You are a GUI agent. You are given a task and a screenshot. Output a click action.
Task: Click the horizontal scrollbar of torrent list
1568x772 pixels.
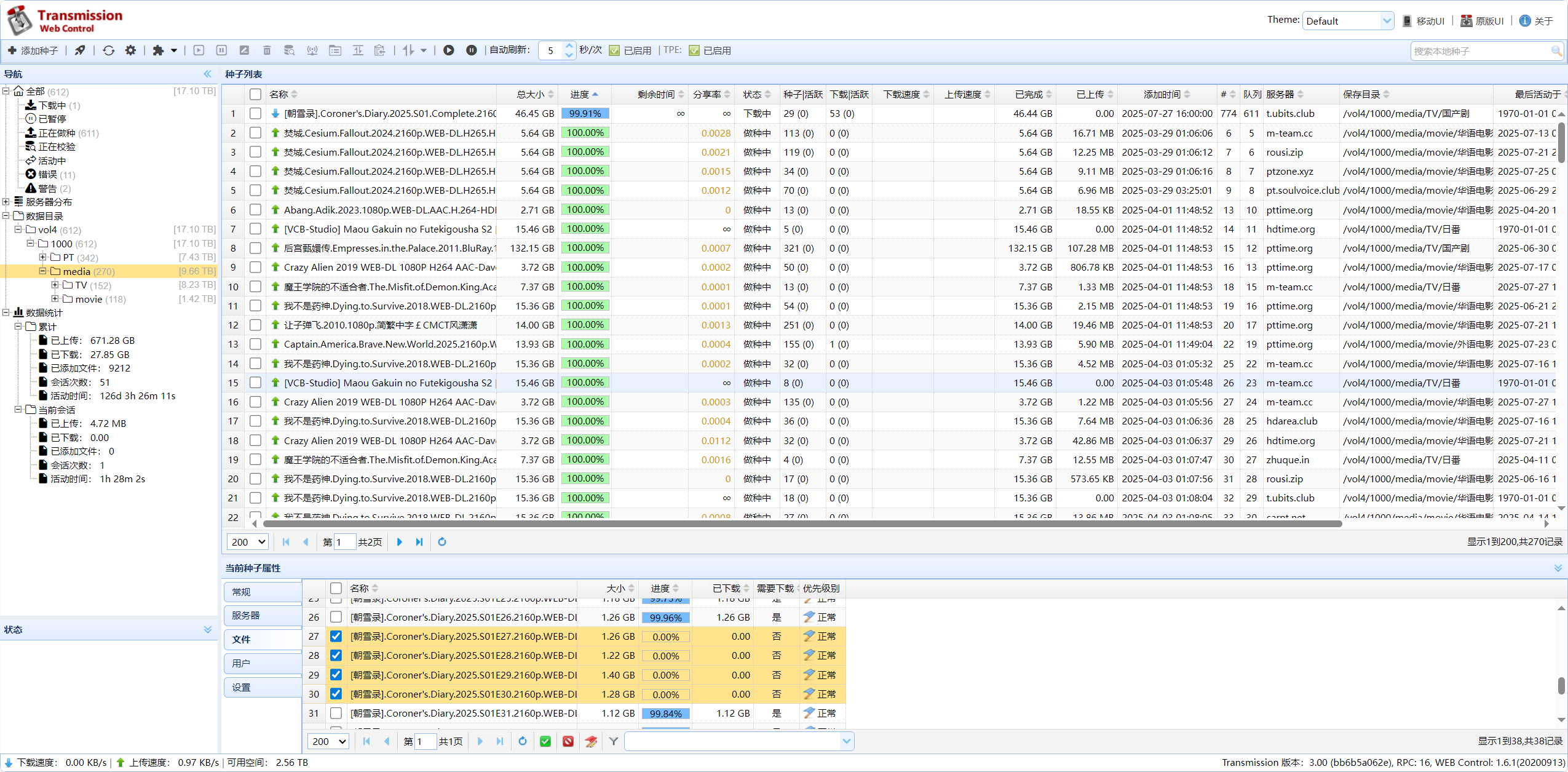[799, 524]
